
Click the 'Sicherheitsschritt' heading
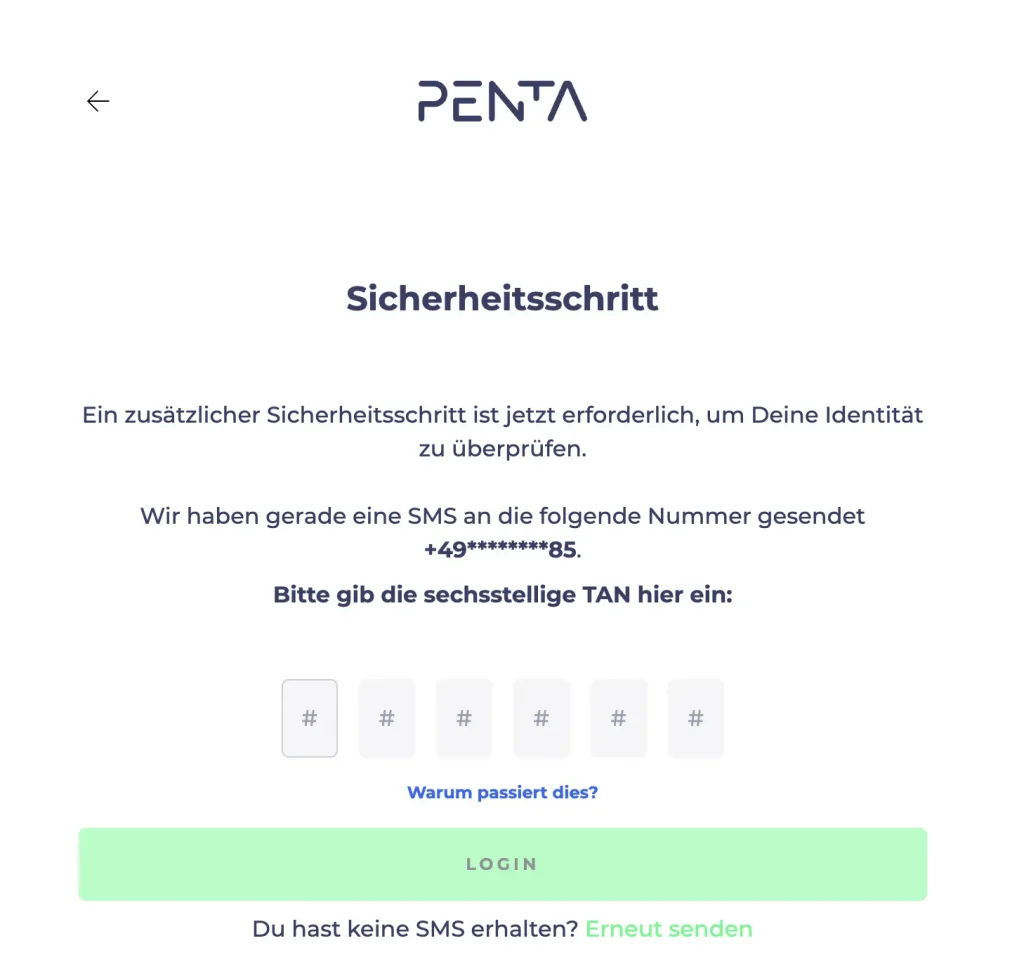coord(502,298)
